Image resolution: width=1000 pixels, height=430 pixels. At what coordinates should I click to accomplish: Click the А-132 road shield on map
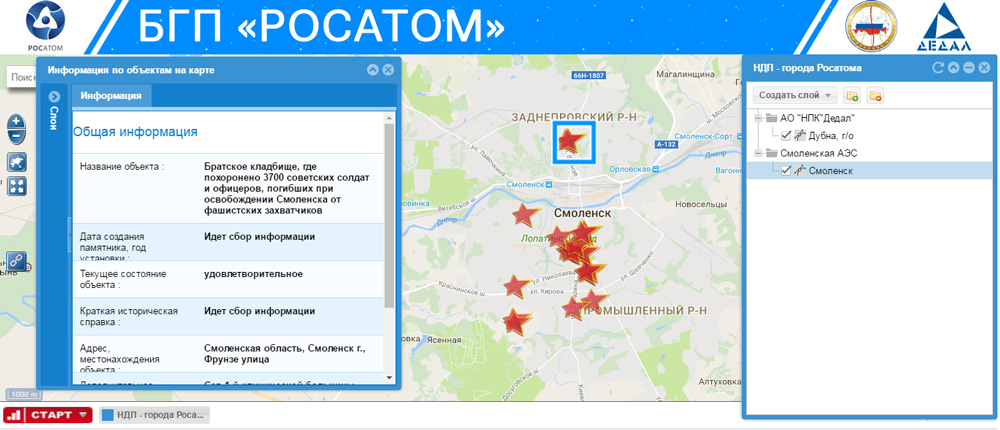pyautogui.click(x=665, y=144)
